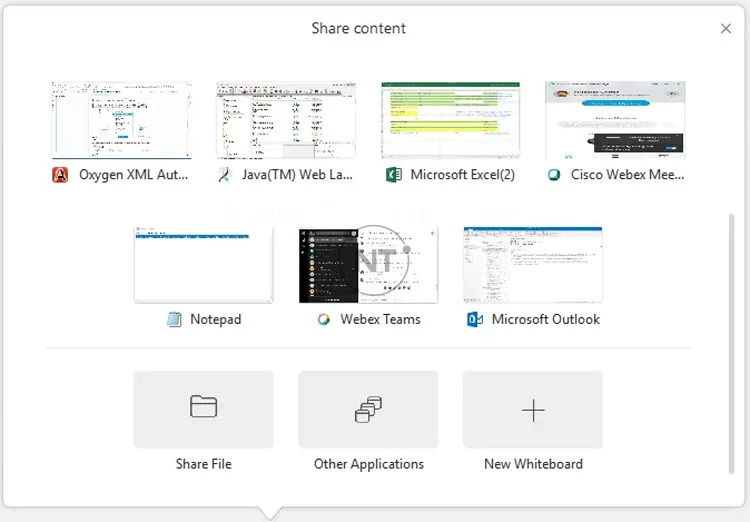The height and width of the screenshot is (522, 750).
Task: Click the 'Webex Teams' label text
Action: pos(380,319)
